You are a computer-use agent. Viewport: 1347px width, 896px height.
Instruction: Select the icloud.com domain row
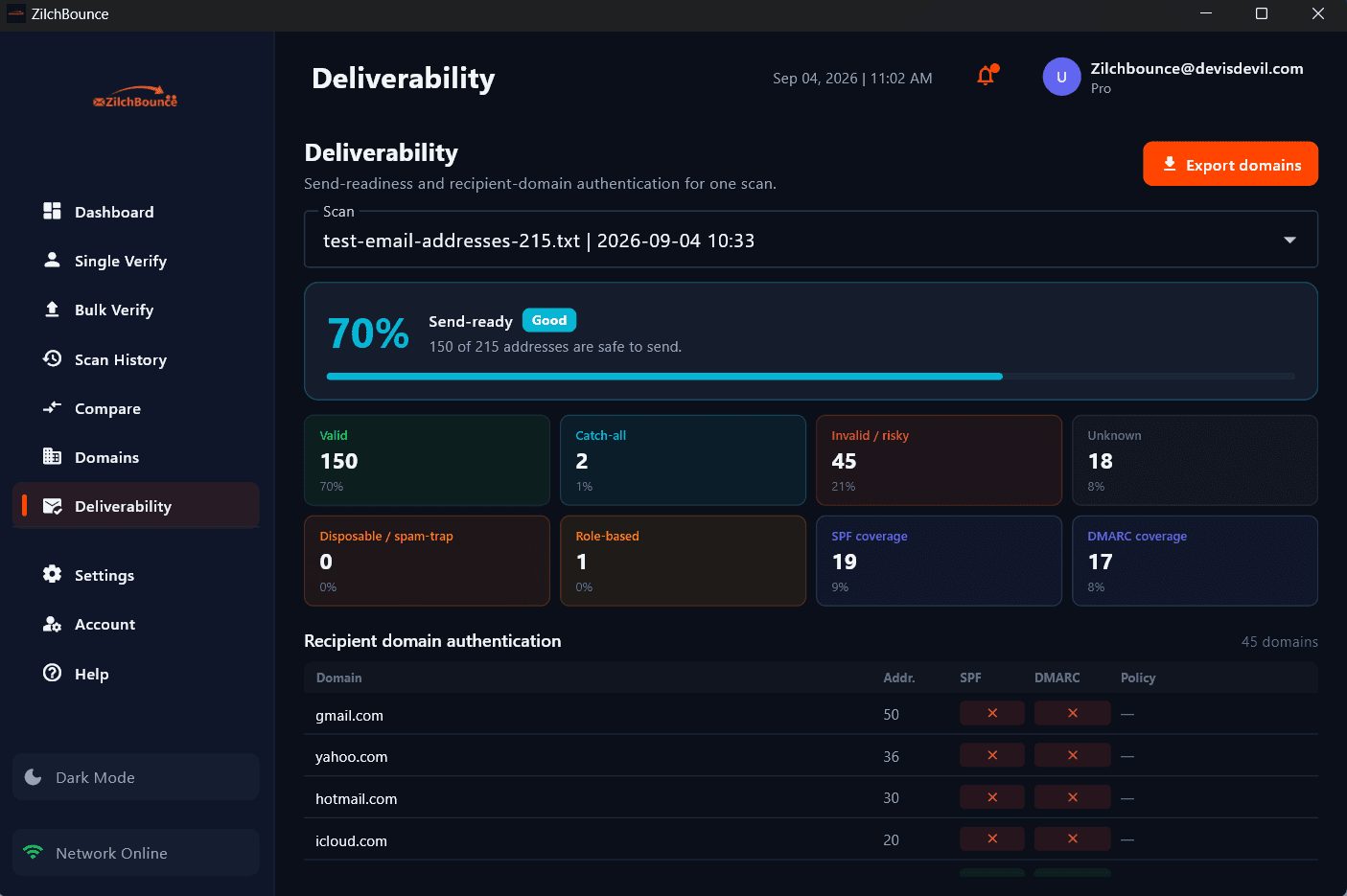click(x=811, y=839)
